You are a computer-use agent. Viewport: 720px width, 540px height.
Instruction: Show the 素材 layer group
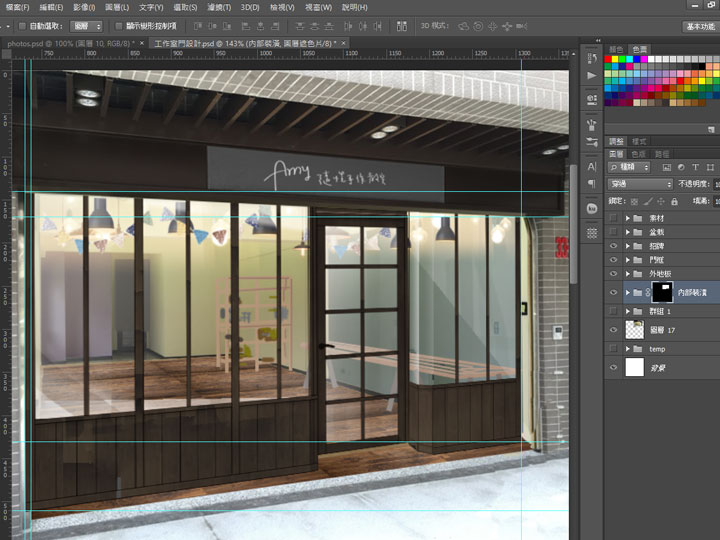[x=612, y=217]
